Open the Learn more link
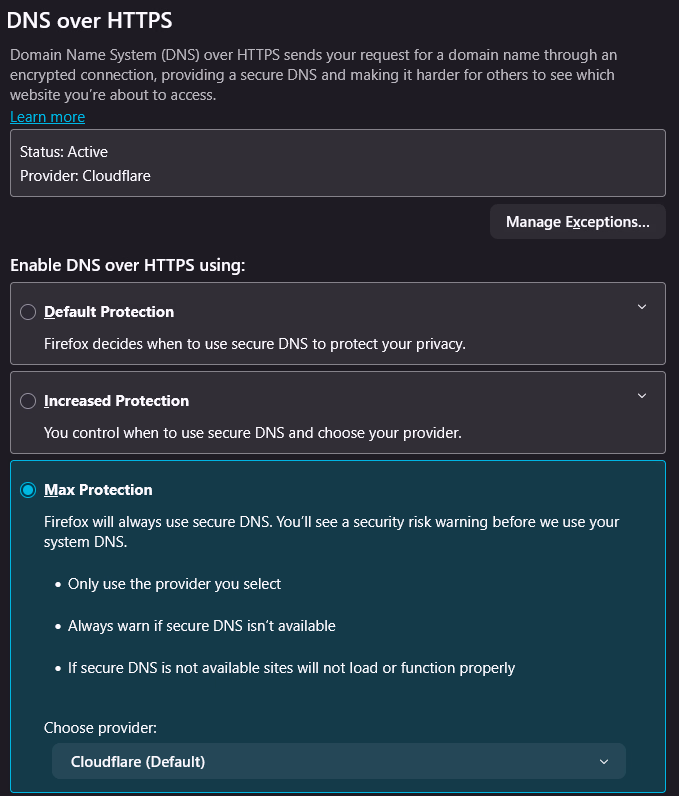This screenshot has height=796, width=679. click(47, 117)
